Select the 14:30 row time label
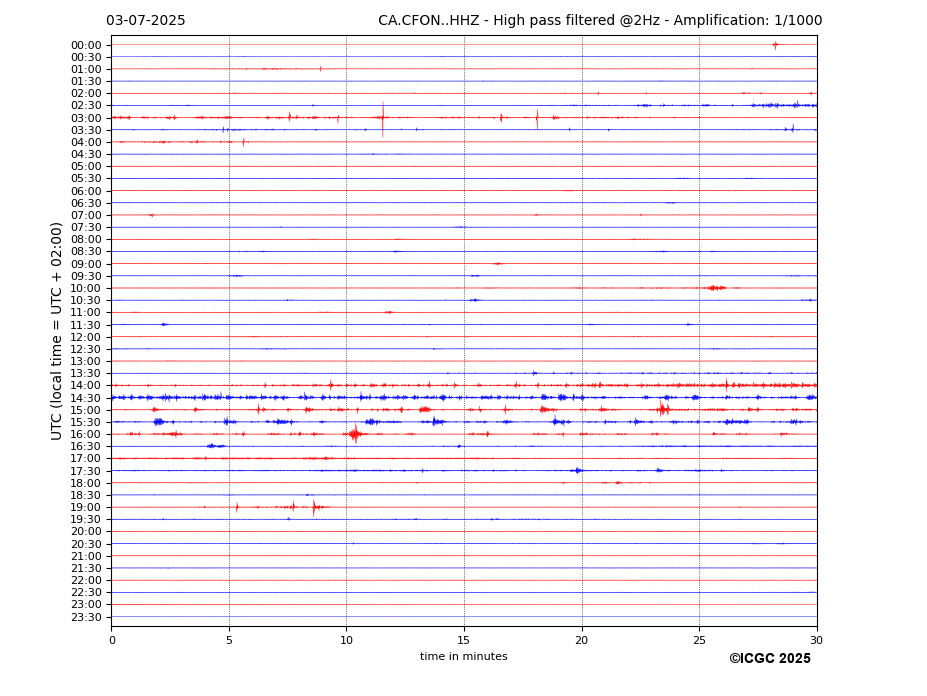The height and width of the screenshot is (696, 927). pyautogui.click(x=86, y=398)
